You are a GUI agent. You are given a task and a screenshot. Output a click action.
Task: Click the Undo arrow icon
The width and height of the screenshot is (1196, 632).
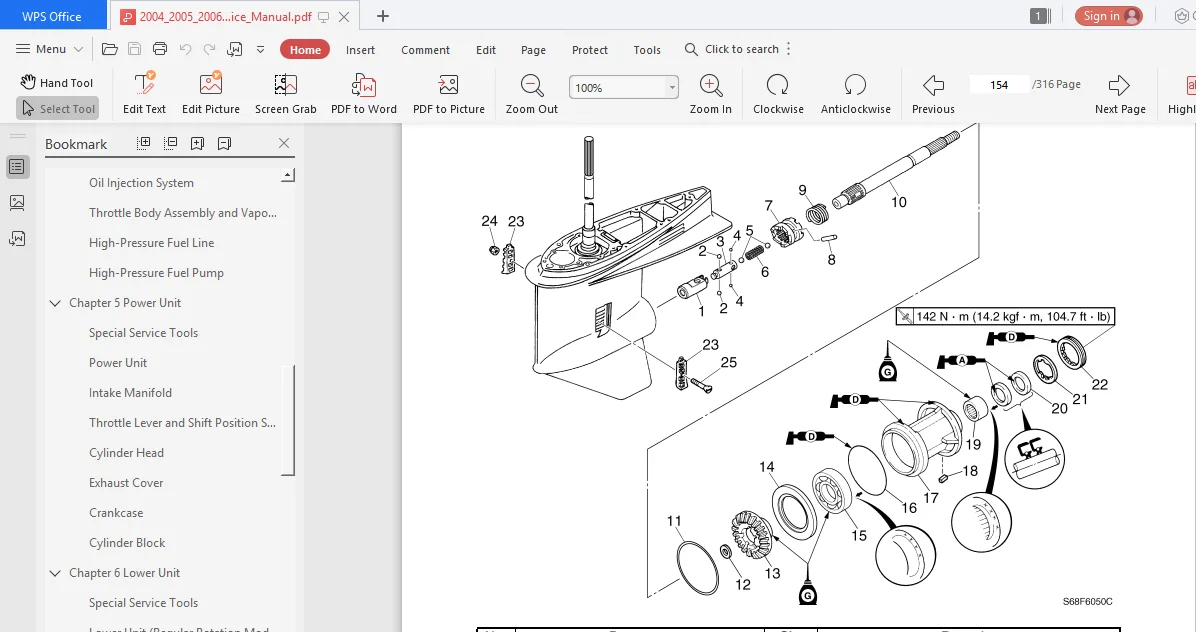click(x=185, y=50)
